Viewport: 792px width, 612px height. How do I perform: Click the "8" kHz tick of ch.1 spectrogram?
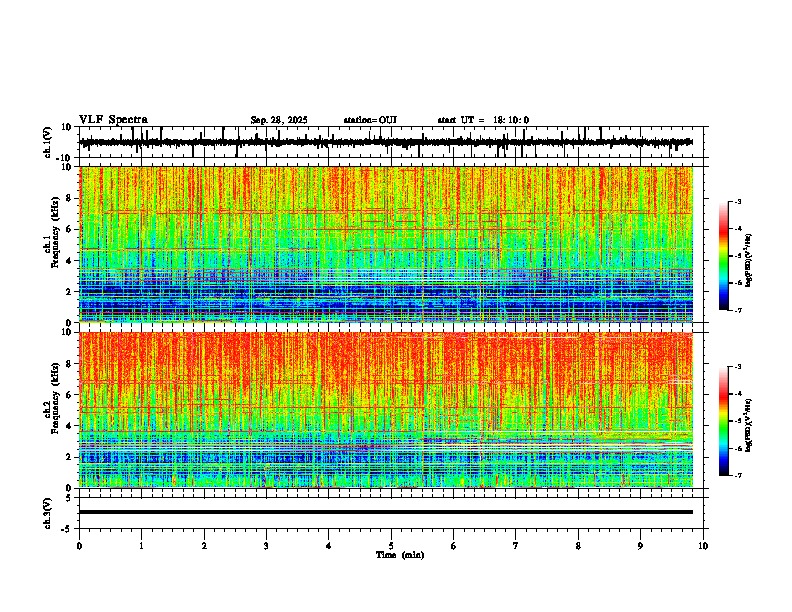[x=69, y=198]
